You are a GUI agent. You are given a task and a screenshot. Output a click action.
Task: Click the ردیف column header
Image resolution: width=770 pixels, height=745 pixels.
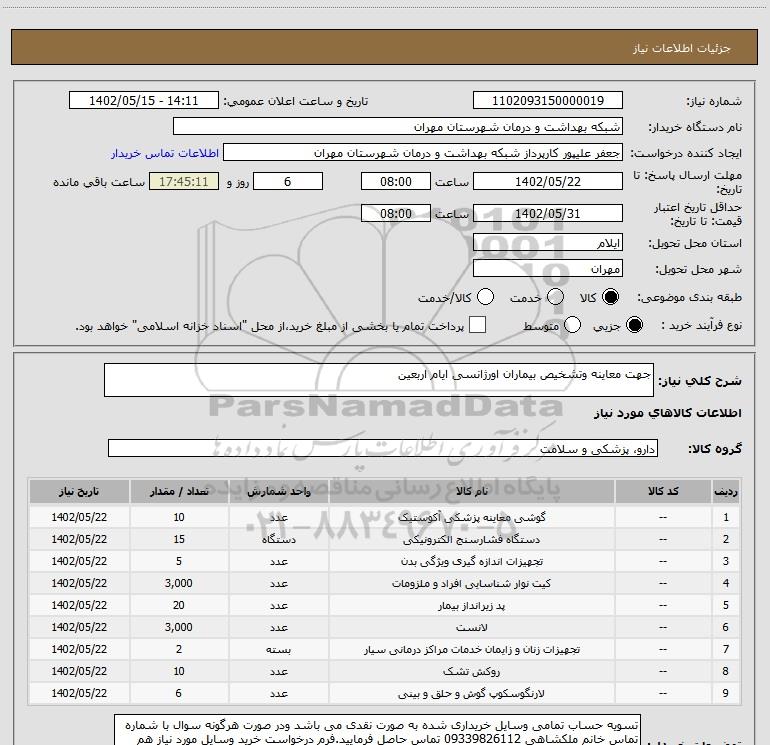tap(726, 492)
